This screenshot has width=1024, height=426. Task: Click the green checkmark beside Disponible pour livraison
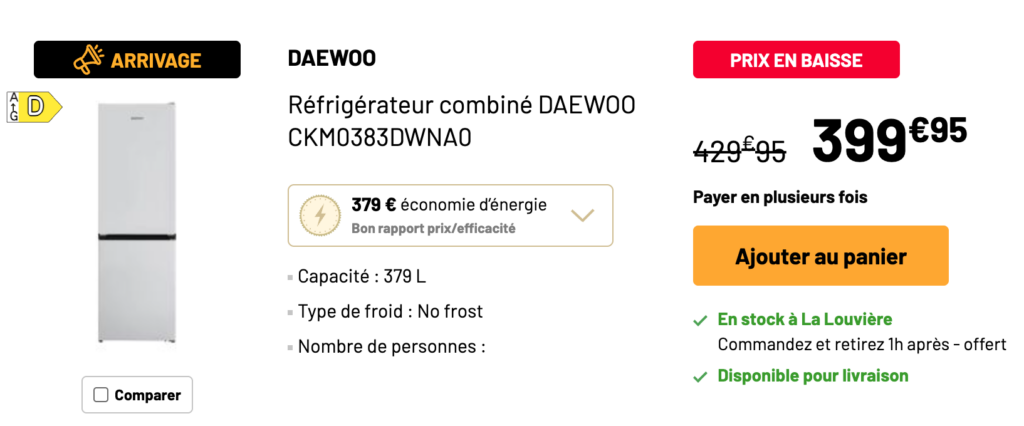700,377
